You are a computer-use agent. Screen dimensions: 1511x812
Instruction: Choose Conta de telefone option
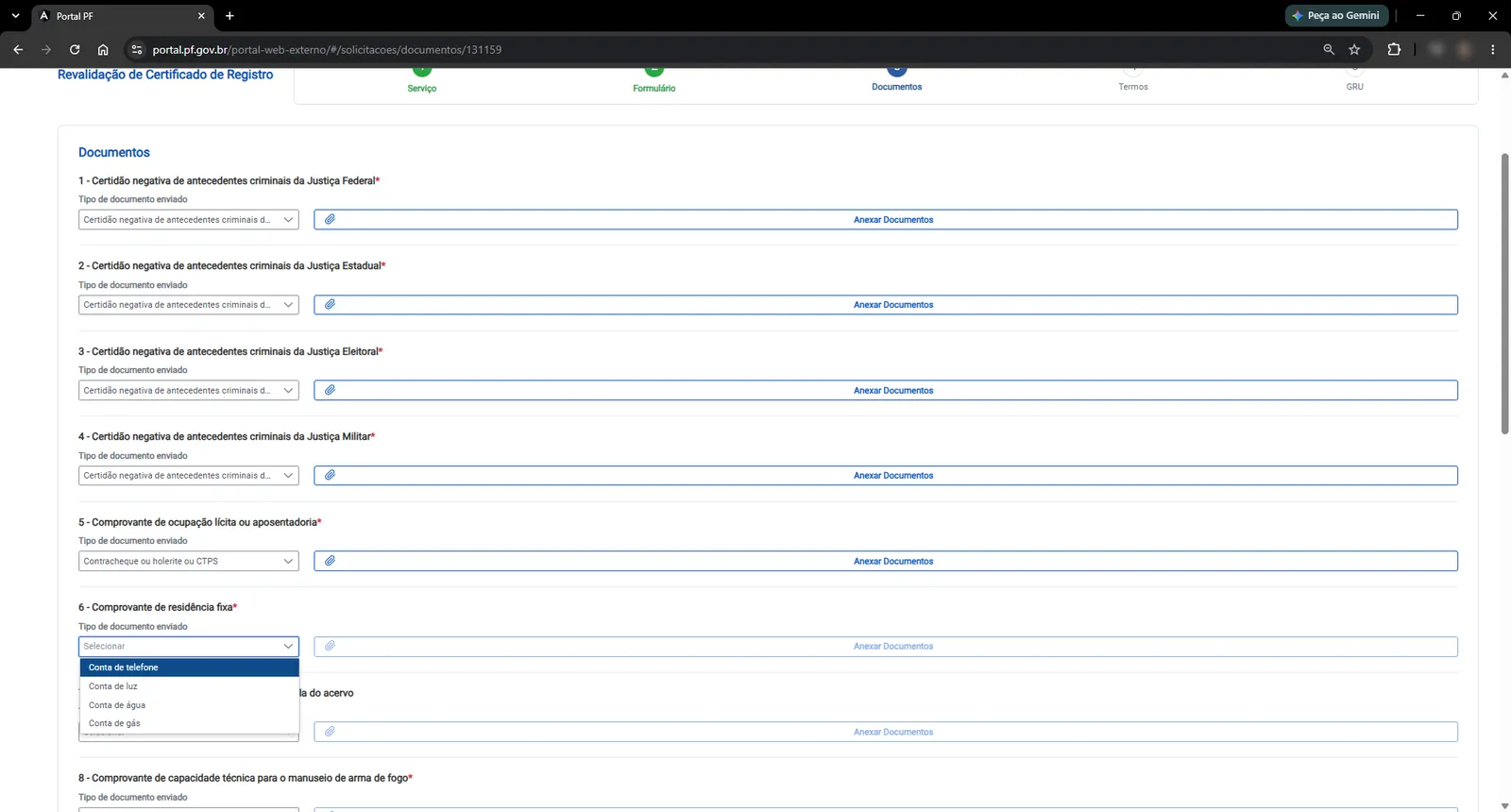[x=189, y=668]
